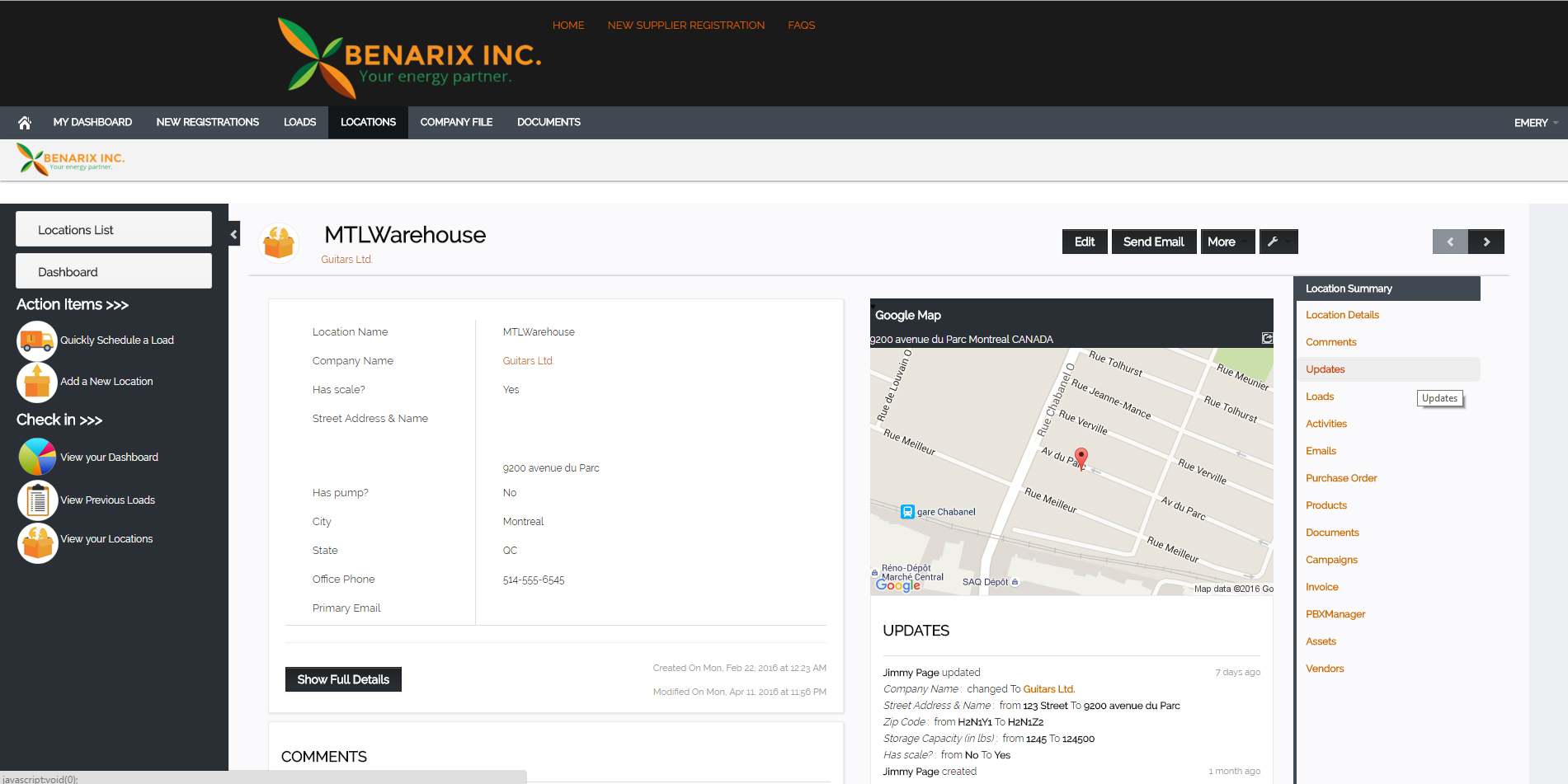Open Emails in the right panel
Image resolution: width=1568 pixels, height=784 pixels.
[1321, 451]
